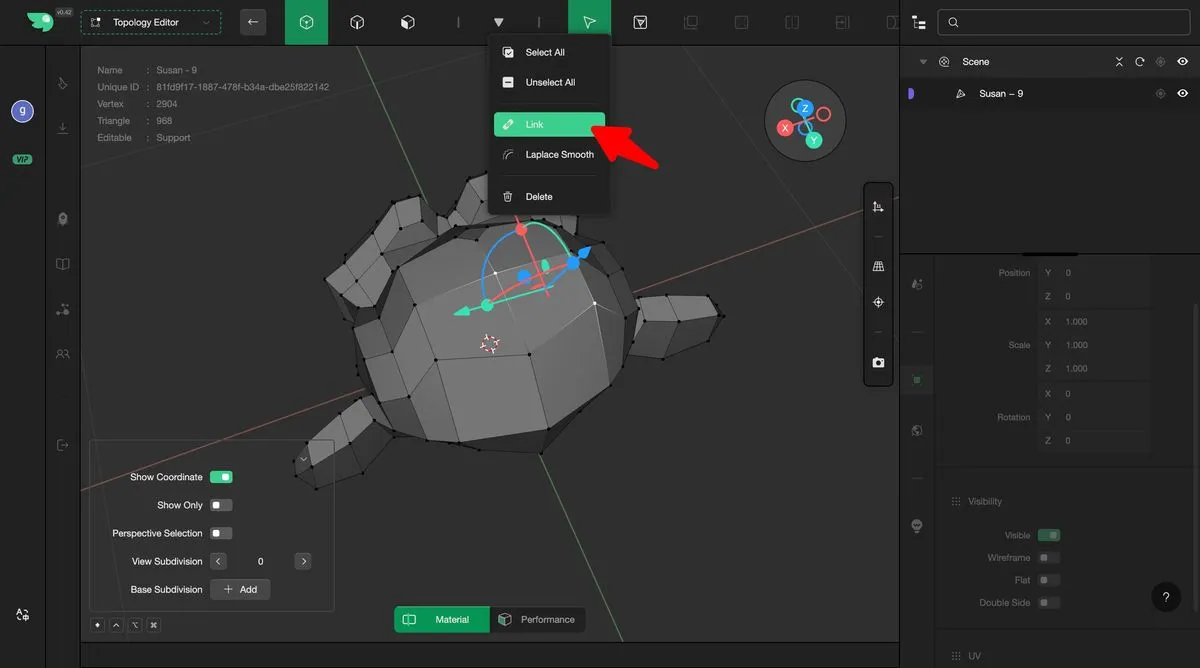The image size is (1200, 668).
Task: Select the camera screenshot icon
Action: pos(878,362)
